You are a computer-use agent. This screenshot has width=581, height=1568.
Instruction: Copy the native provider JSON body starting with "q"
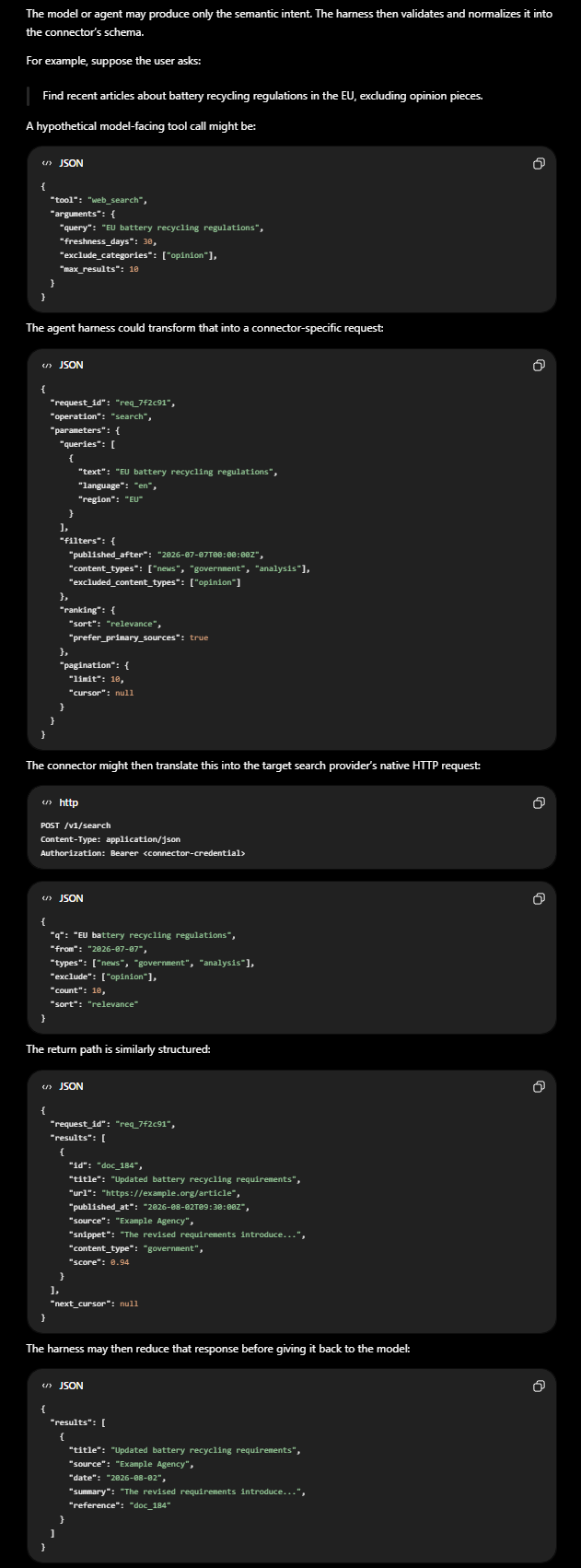point(539,898)
